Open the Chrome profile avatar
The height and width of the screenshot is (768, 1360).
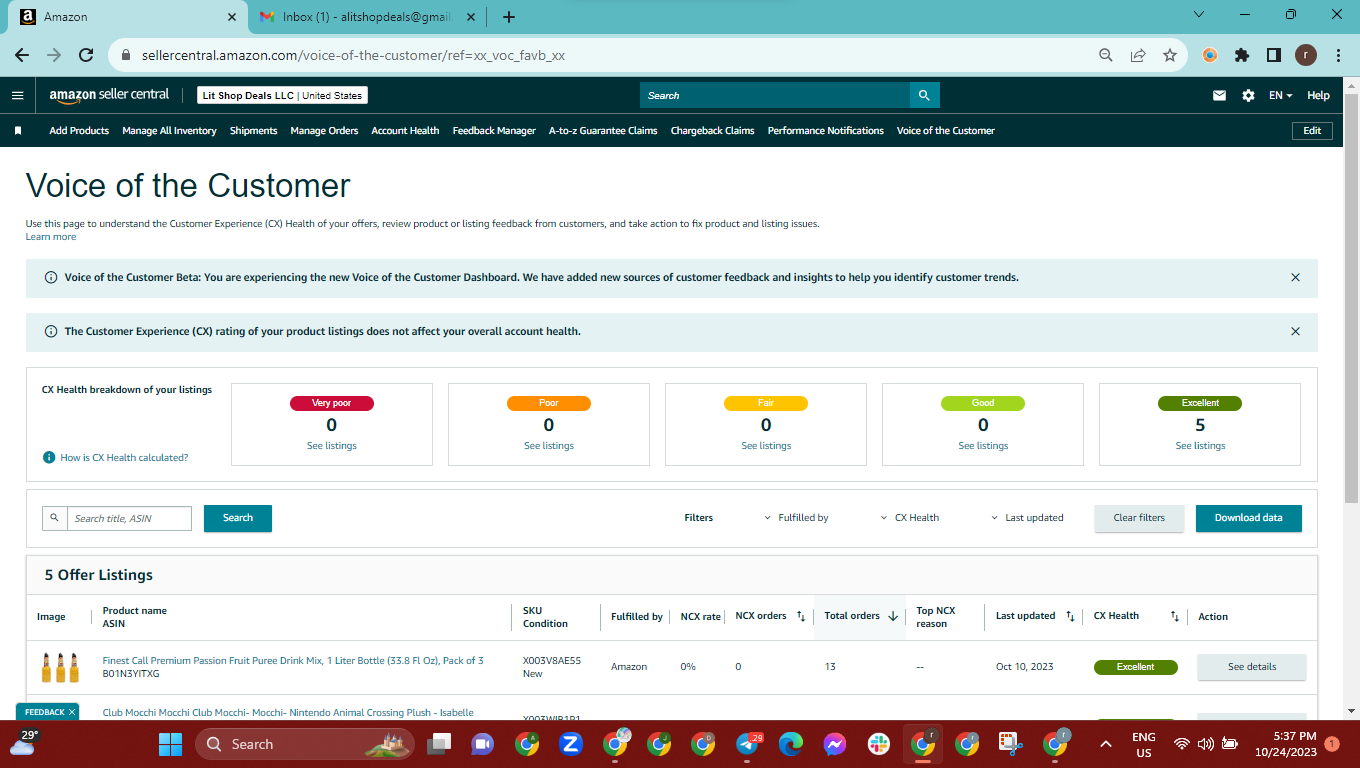pos(1306,56)
